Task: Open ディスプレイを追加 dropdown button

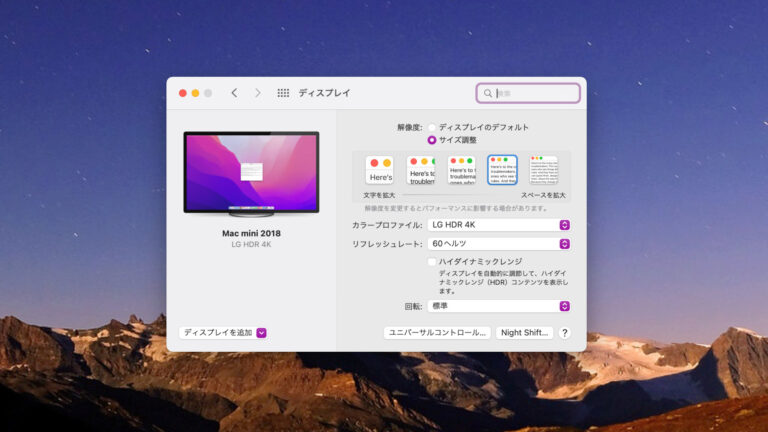Action: pos(223,333)
